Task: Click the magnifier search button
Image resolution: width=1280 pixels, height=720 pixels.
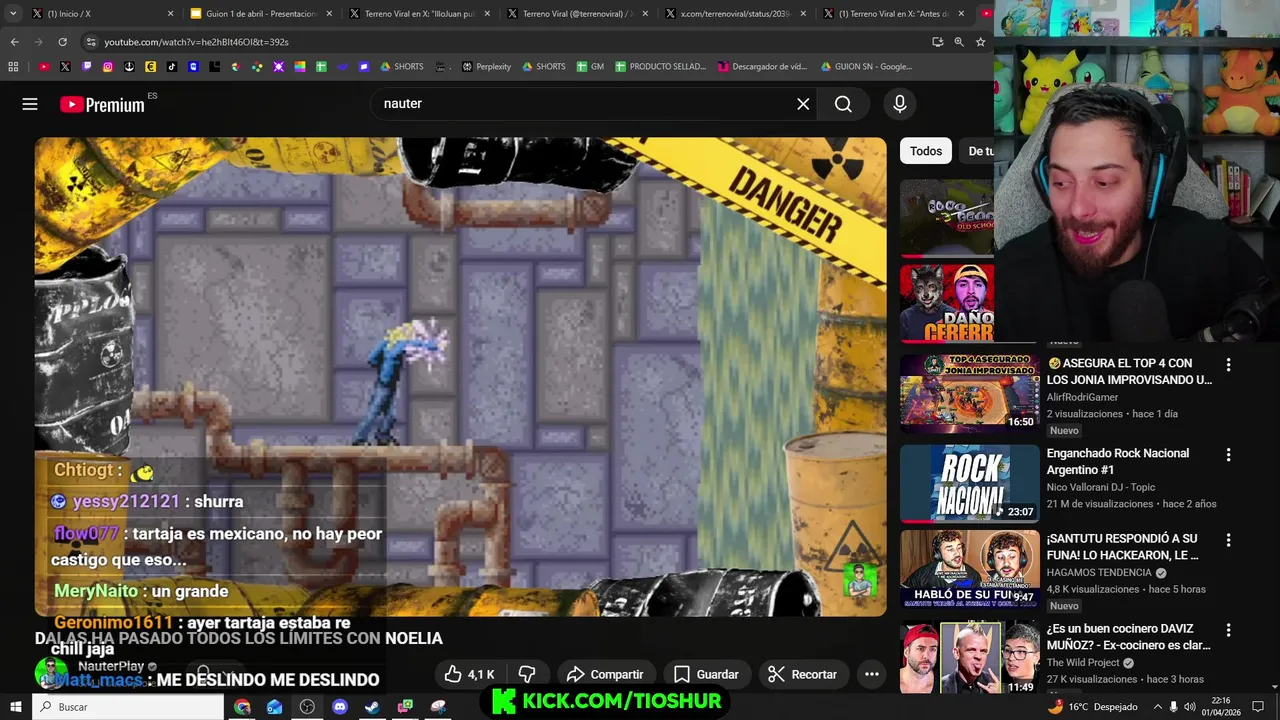Action: tap(843, 104)
